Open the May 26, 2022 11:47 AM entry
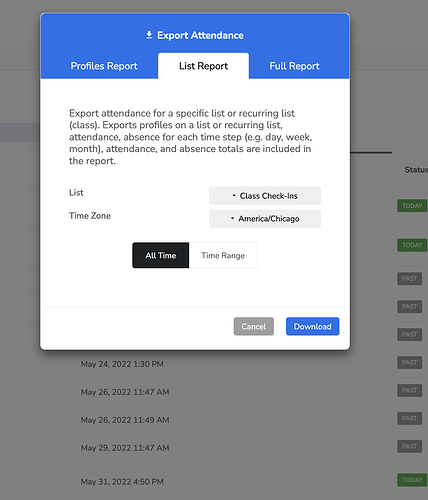This screenshot has height=500, width=428. click(125, 392)
